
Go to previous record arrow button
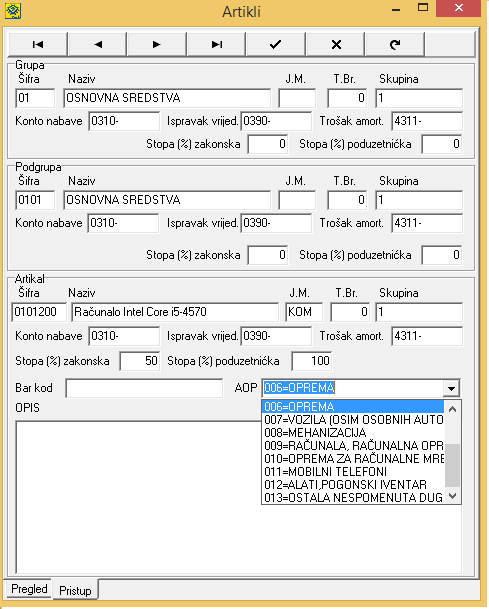(97, 44)
